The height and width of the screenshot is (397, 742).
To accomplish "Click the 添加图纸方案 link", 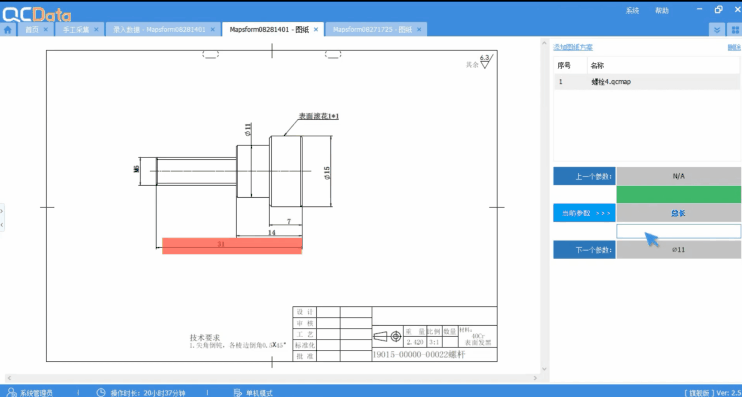I will [573, 47].
